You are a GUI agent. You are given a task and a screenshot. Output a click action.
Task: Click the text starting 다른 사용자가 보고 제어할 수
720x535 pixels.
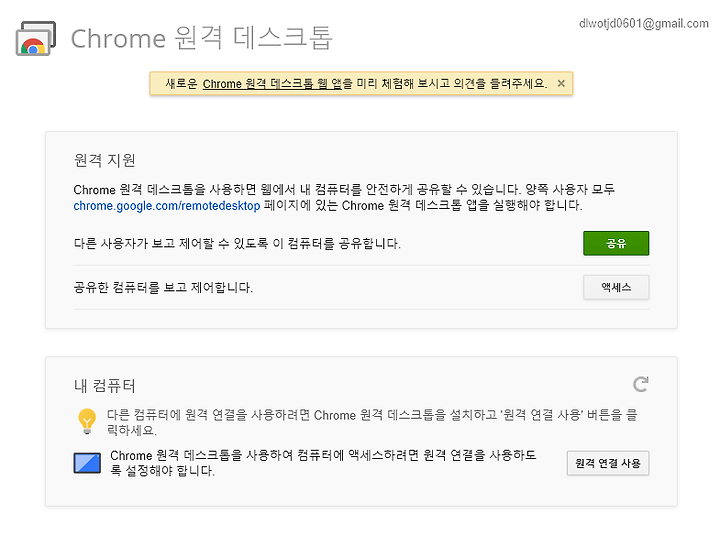pos(237,243)
